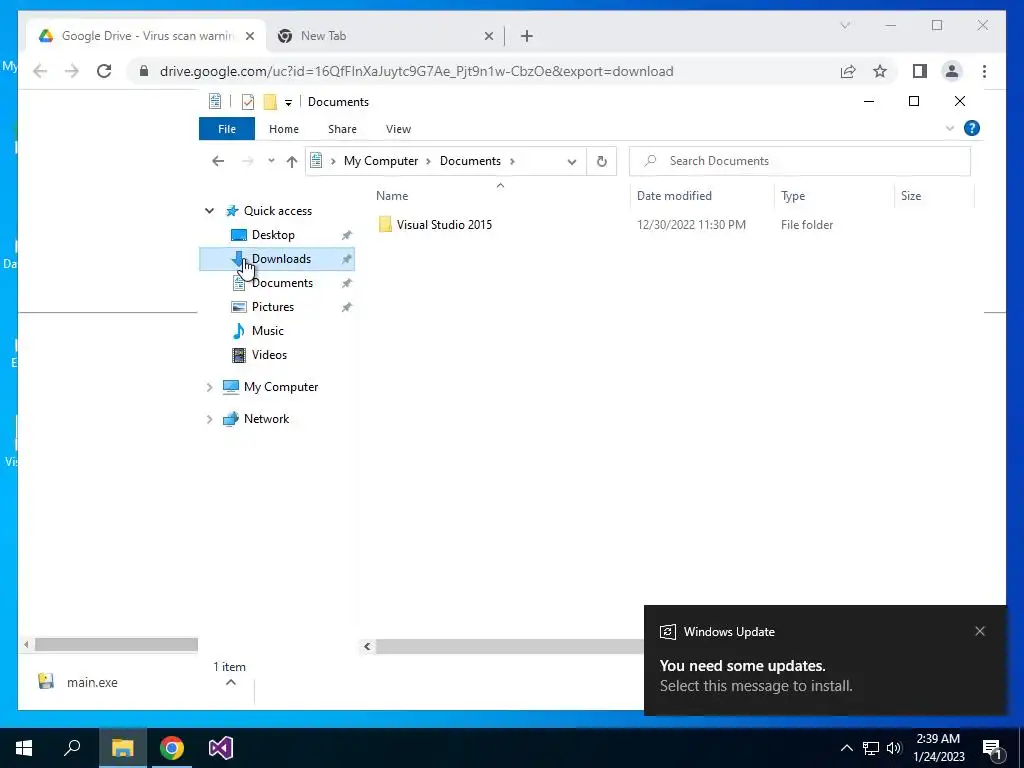The width and height of the screenshot is (1024, 768).
Task: Select Network in navigation pane
Action: (x=266, y=419)
